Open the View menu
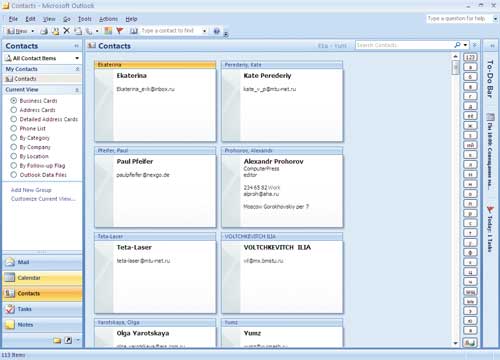Screen dimensions: 500x360 (x=49, y=19)
